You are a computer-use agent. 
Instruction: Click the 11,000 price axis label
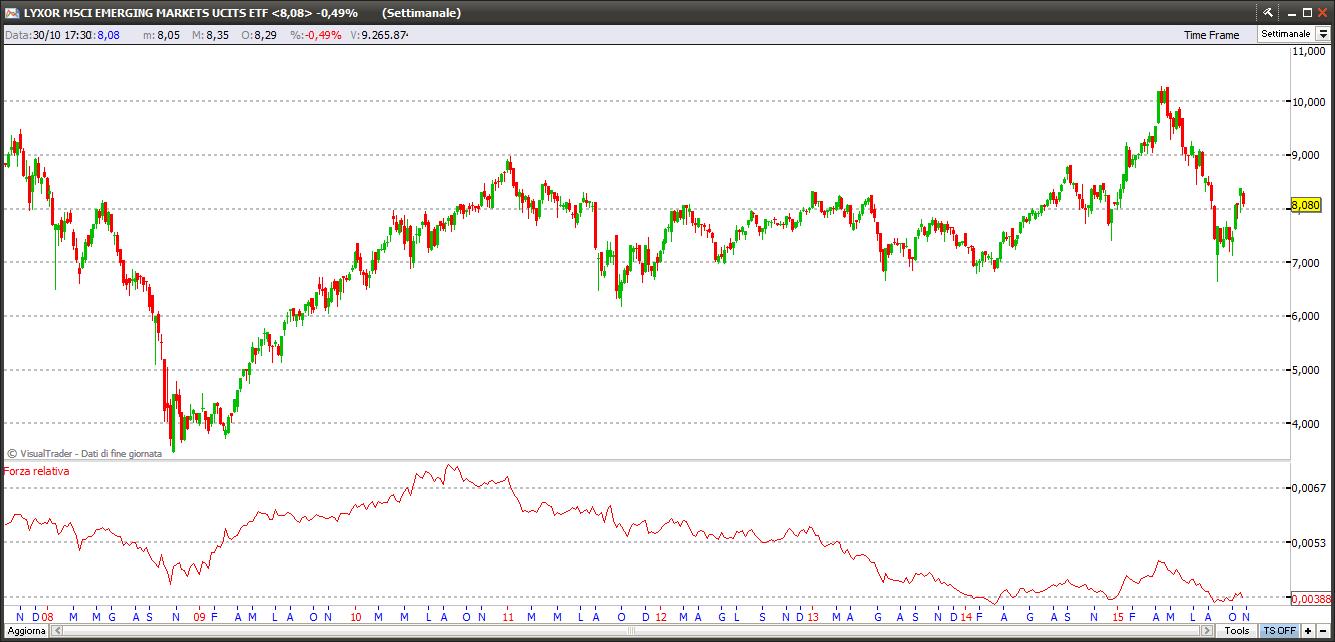click(1309, 51)
